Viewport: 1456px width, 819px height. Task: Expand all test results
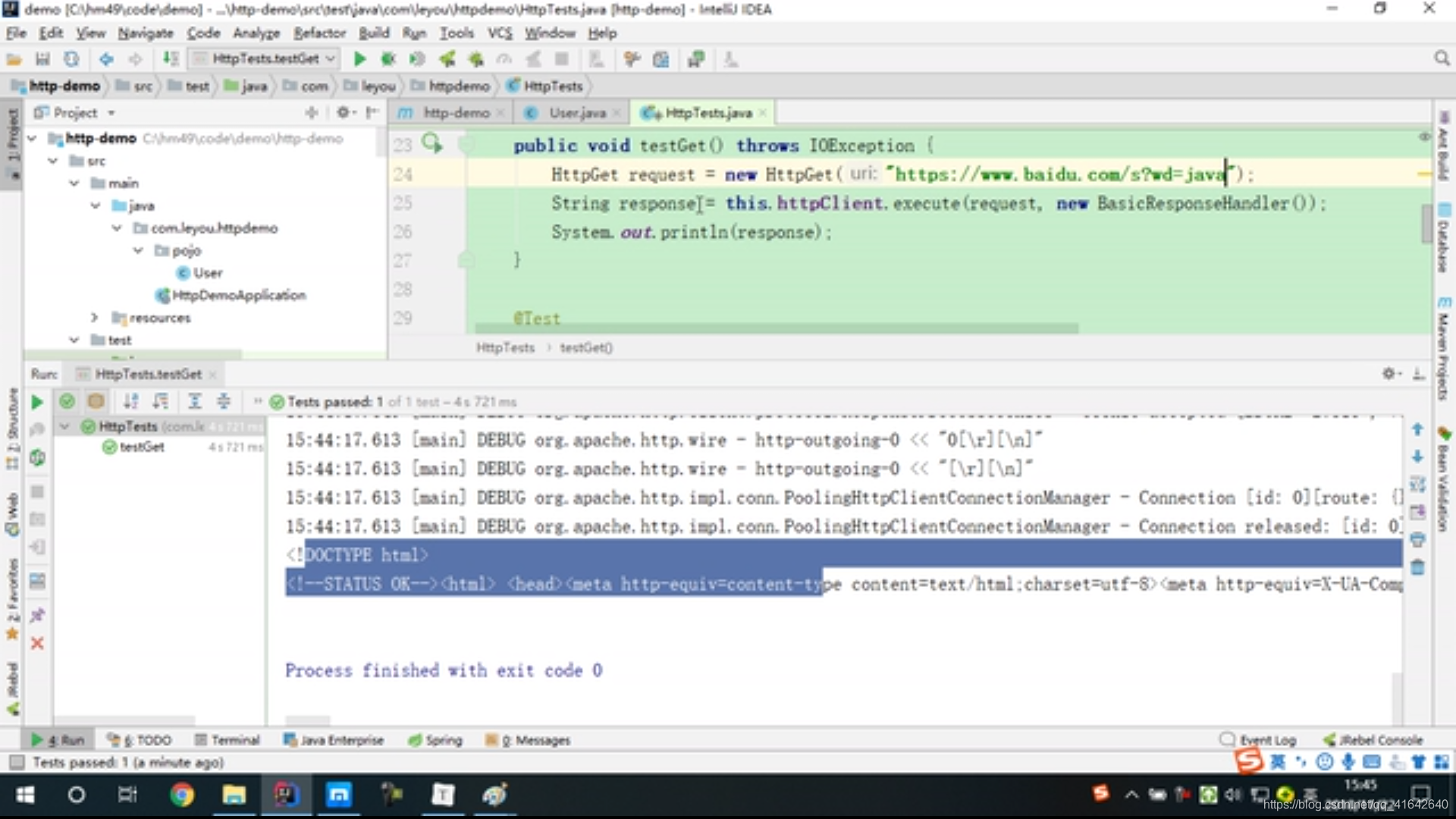(195, 401)
